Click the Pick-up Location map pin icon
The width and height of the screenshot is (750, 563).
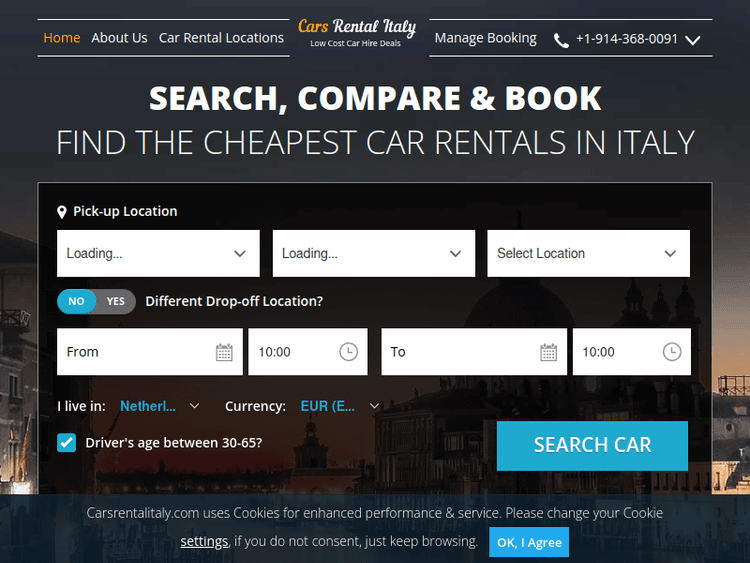pyautogui.click(x=62, y=212)
